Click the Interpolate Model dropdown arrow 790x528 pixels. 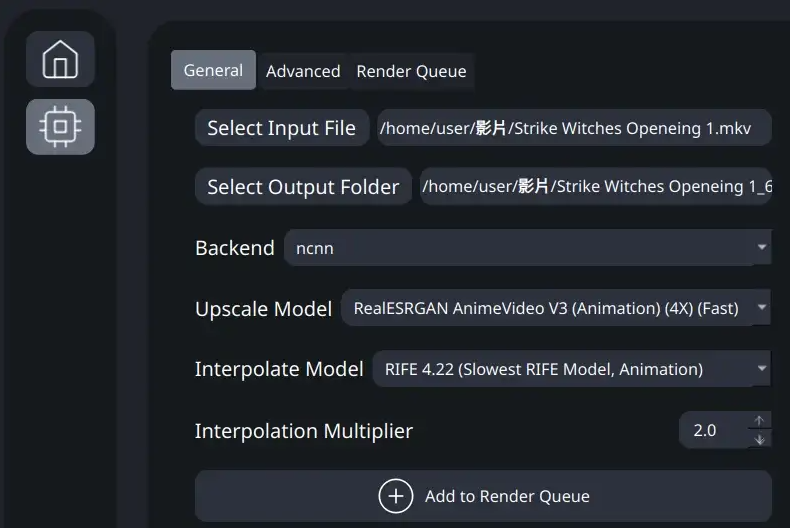point(762,368)
